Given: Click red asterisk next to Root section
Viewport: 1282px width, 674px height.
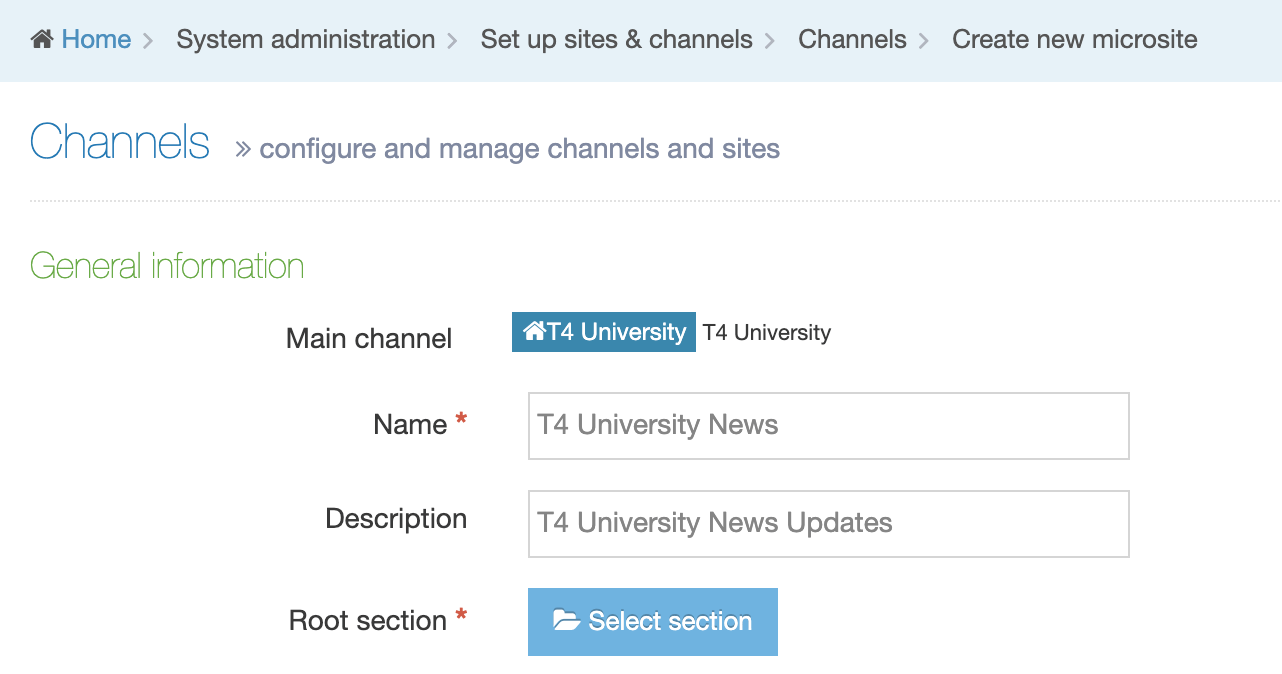Looking at the screenshot, I should pos(461,619).
